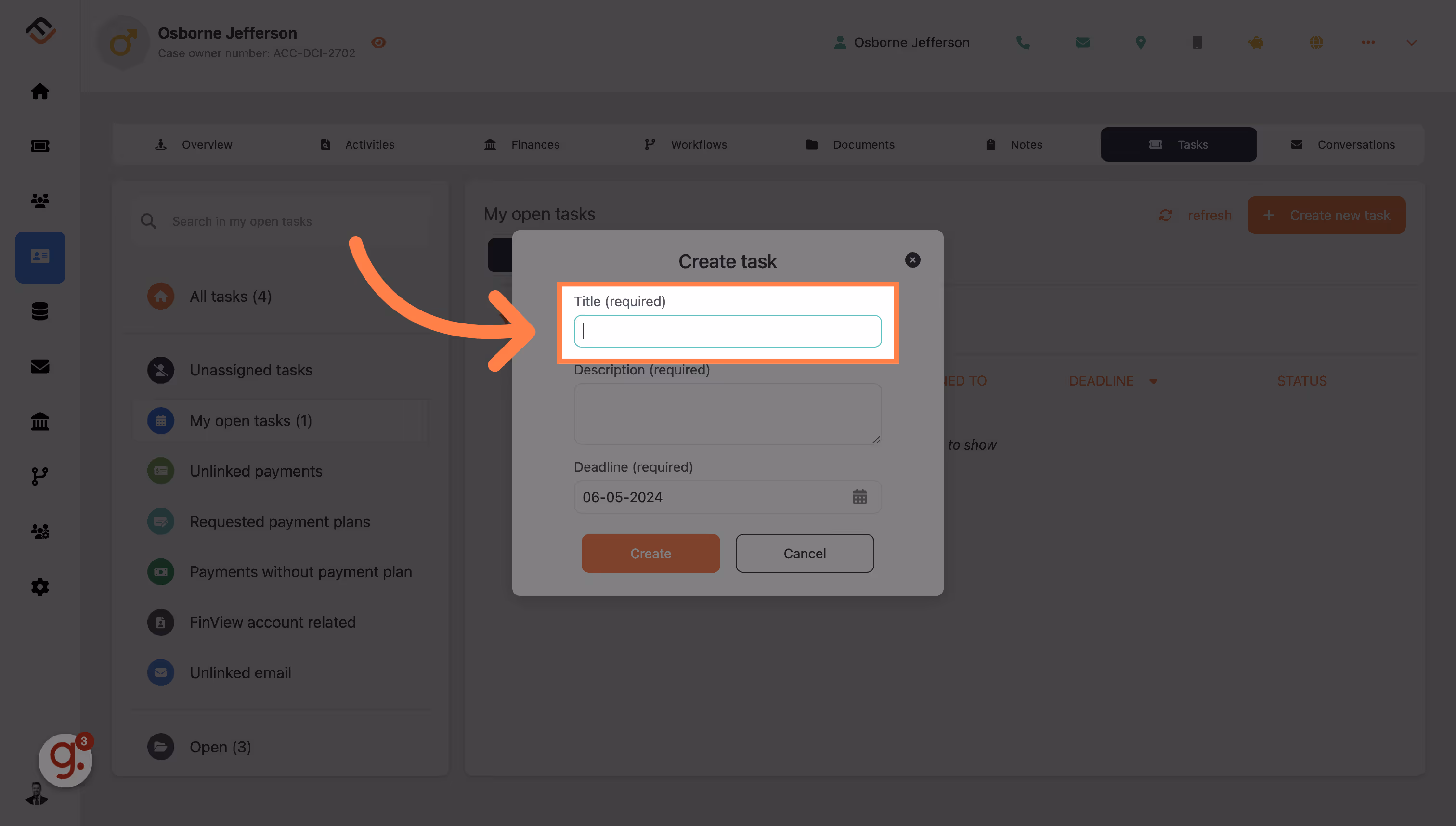
Task: Click the location pin icon in header
Action: (1141, 42)
